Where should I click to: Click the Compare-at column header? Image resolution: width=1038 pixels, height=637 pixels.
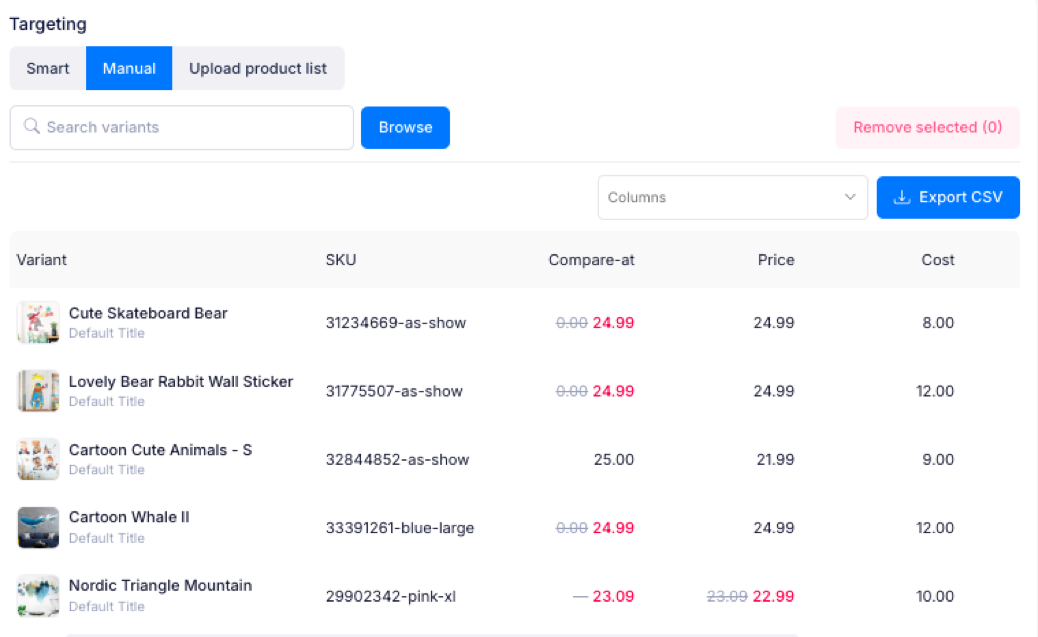pyautogui.click(x=591, y=260)
